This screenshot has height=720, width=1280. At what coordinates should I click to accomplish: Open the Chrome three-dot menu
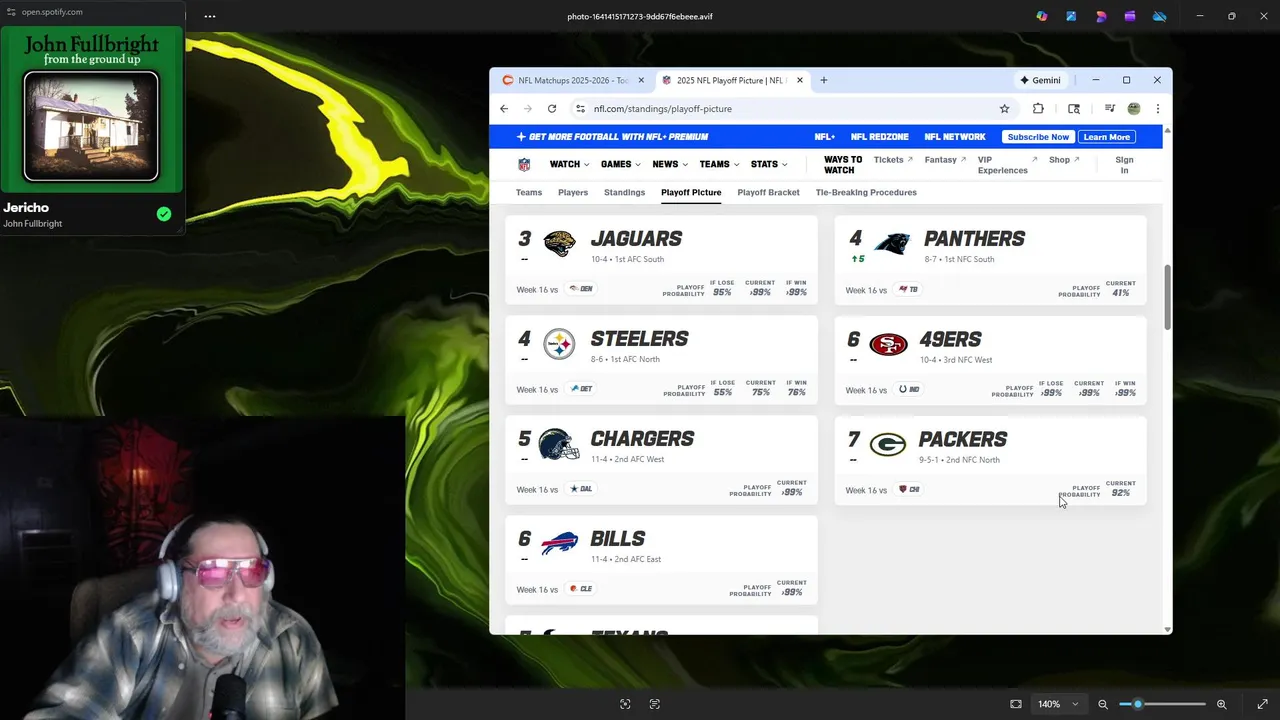click(1157, 108)
